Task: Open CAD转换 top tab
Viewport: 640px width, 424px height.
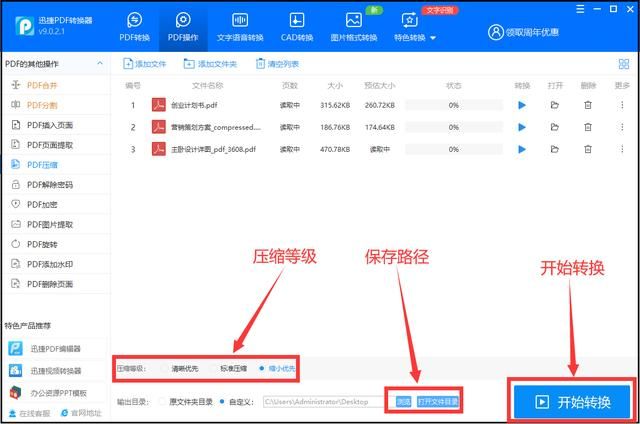Action: tap(297, 26)
